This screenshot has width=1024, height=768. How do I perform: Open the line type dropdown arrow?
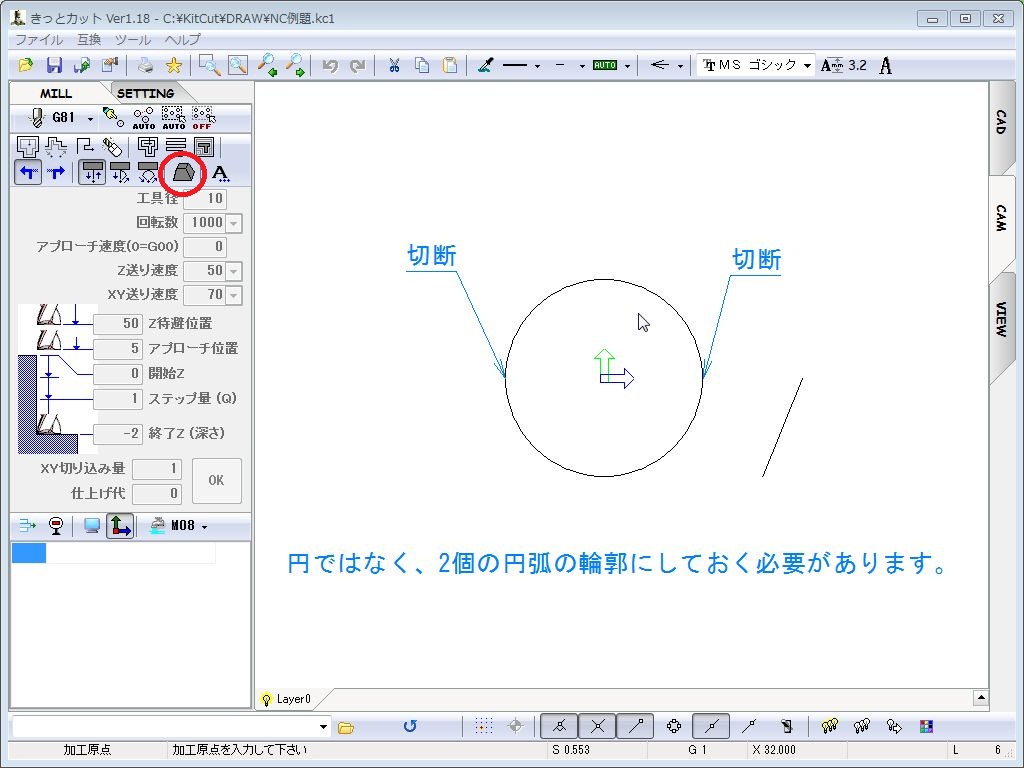click(x=537, y=66)
